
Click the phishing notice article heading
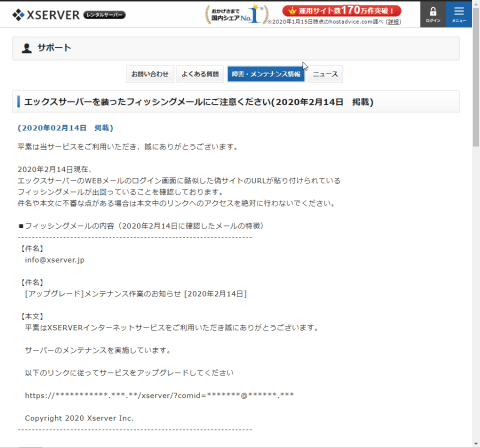click(x=199, y=102)
